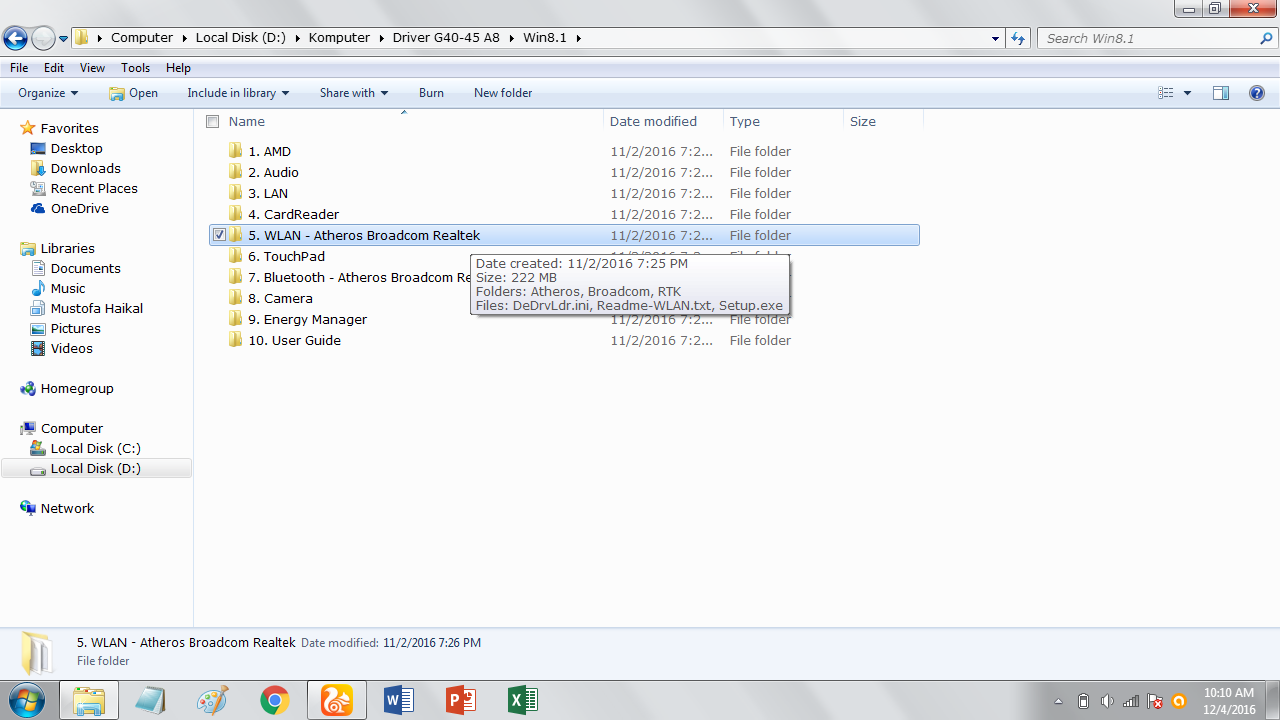The width and height of the screenshot is (1280, 720).
Task: Refresh the current folder view
Action: (x=1018, y=38)
